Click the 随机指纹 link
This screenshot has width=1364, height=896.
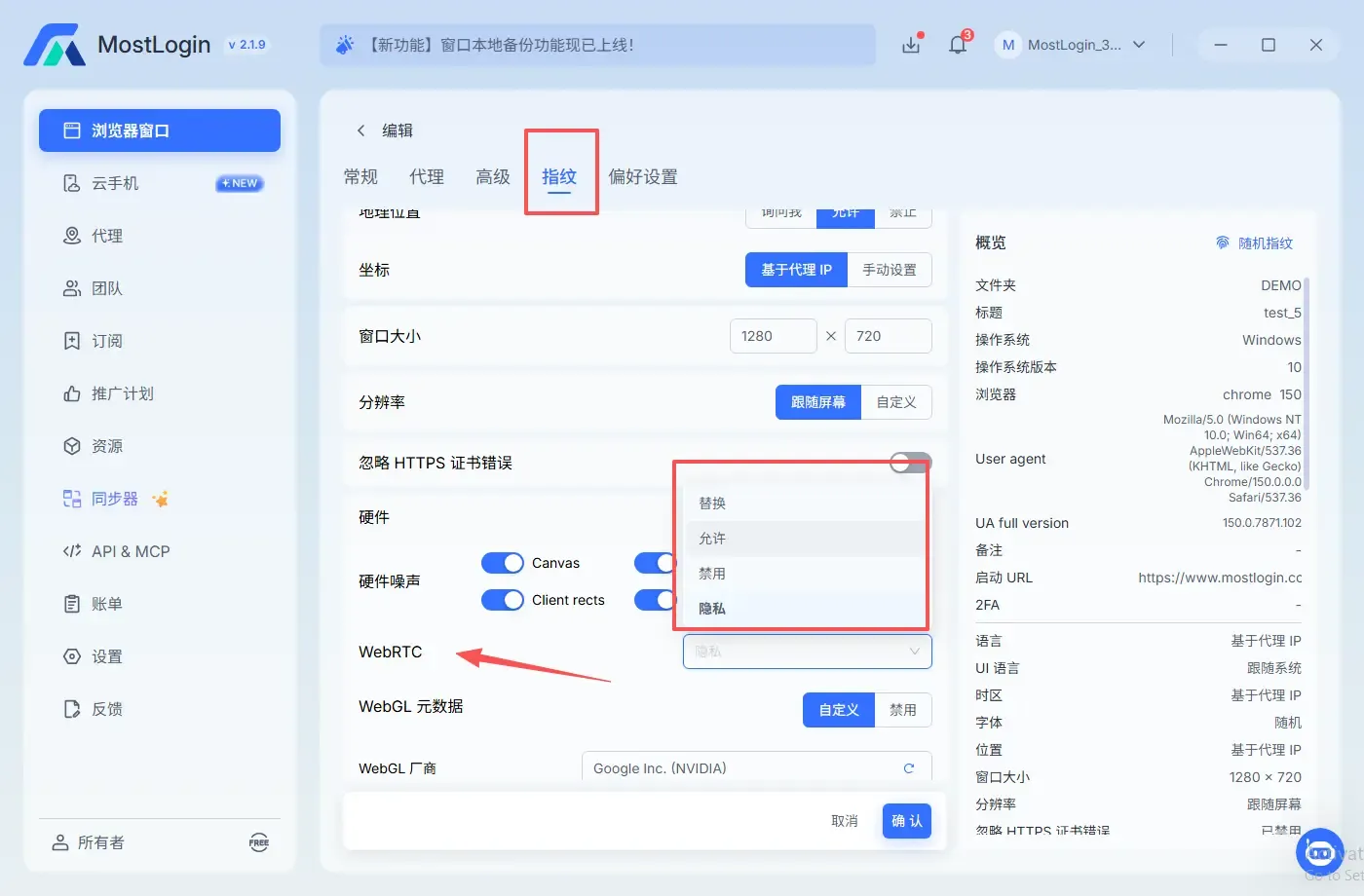1255,243
